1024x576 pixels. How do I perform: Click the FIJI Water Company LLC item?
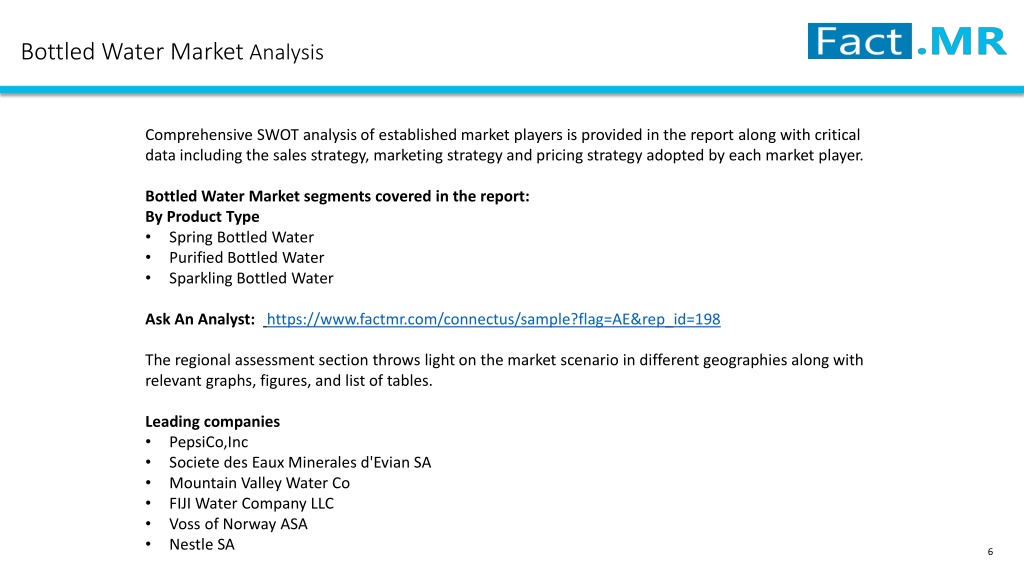point(251,504)
